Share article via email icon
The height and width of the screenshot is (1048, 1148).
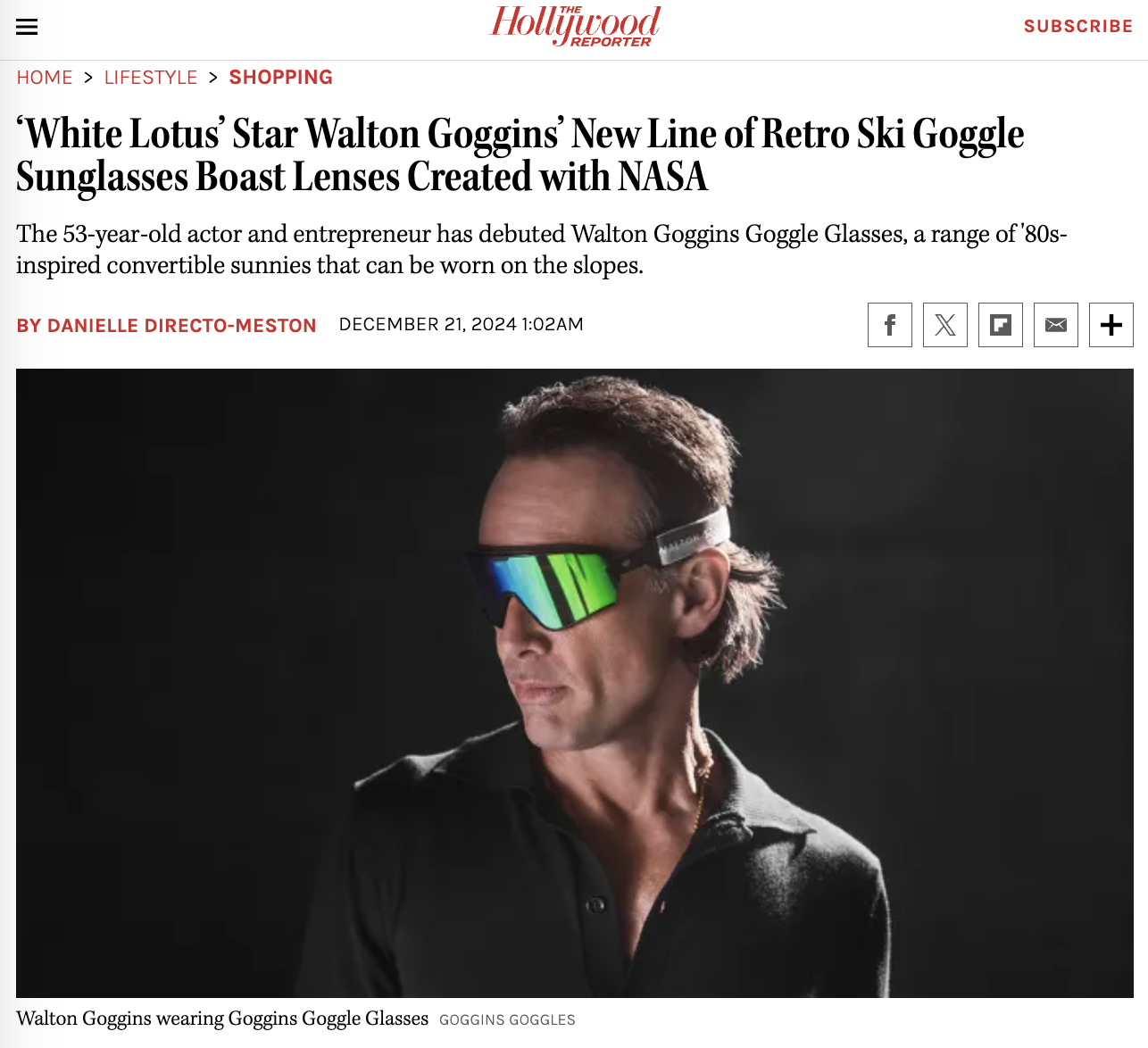tap(1056, 325)
